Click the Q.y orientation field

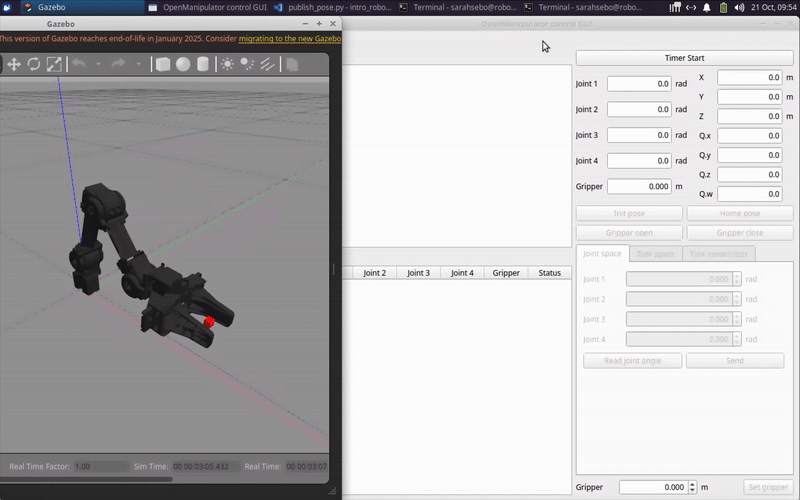pyautogui.click(x=749, y=155)
